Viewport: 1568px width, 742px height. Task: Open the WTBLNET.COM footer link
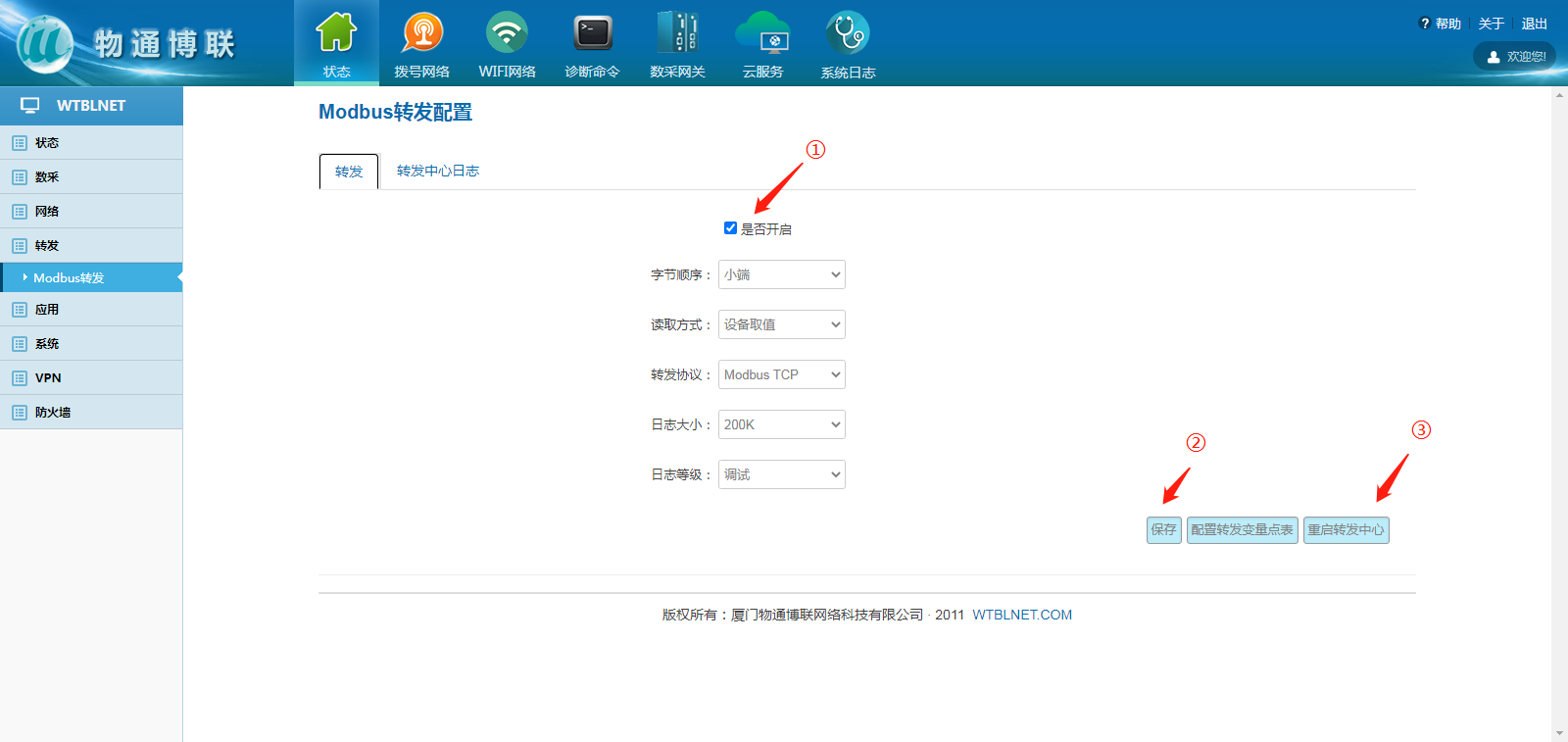[1021, 615]
